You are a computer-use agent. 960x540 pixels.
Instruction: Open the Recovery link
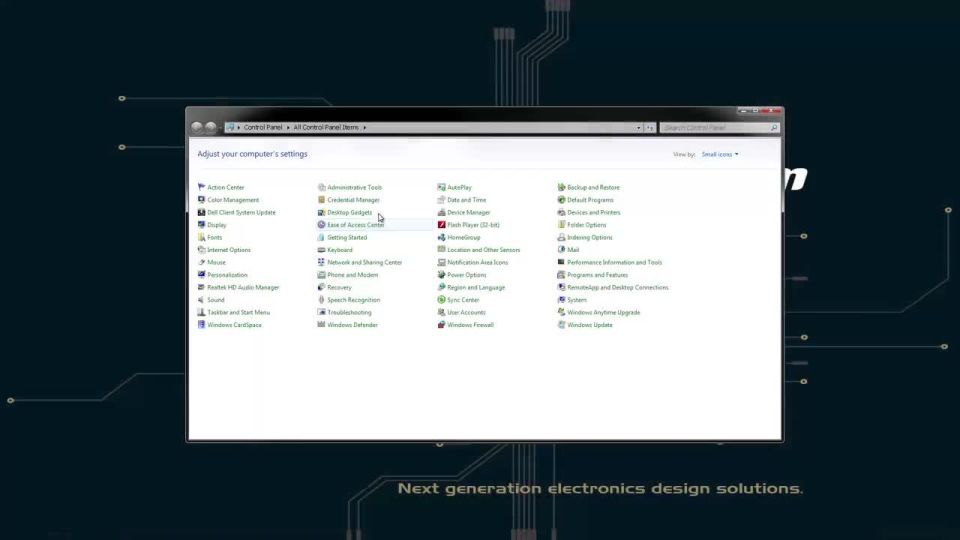339,287
